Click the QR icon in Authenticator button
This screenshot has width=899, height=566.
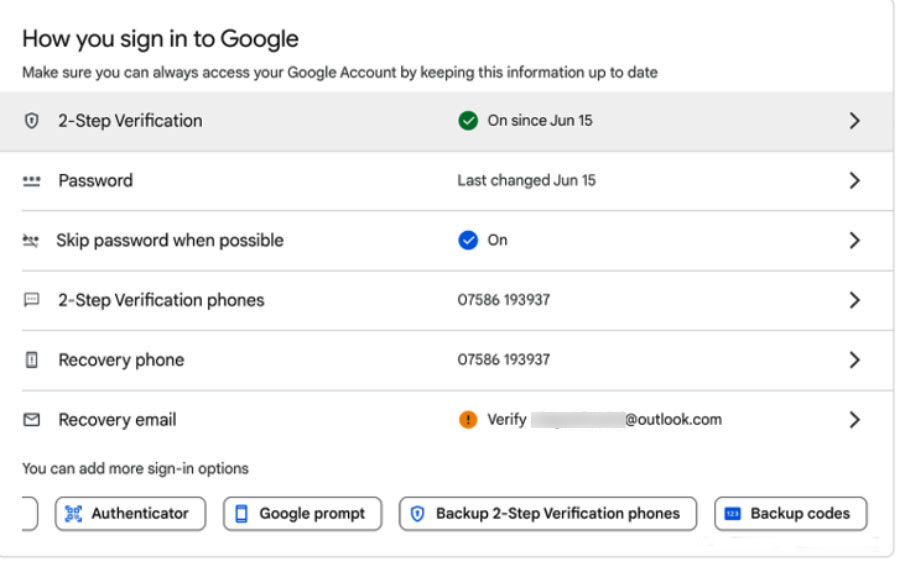click(73, 514)
